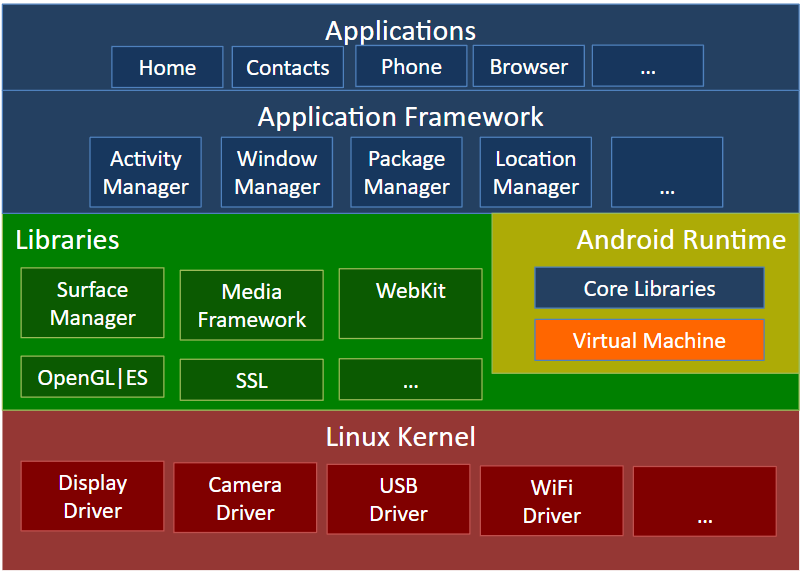Click the Application Framework heading
Screen dimensions: 802x573
(x=400, y=117)
